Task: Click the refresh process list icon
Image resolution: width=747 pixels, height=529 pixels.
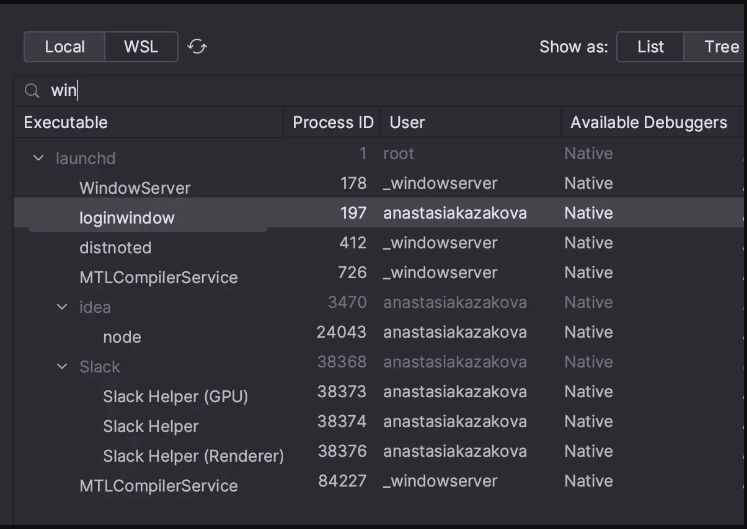Action: pos(197,47)
